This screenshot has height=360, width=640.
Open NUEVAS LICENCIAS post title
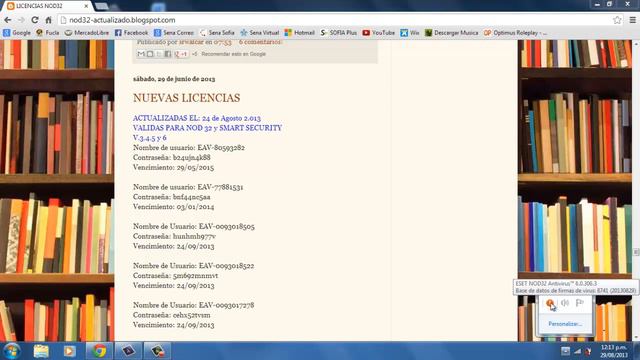pos(187,98)
